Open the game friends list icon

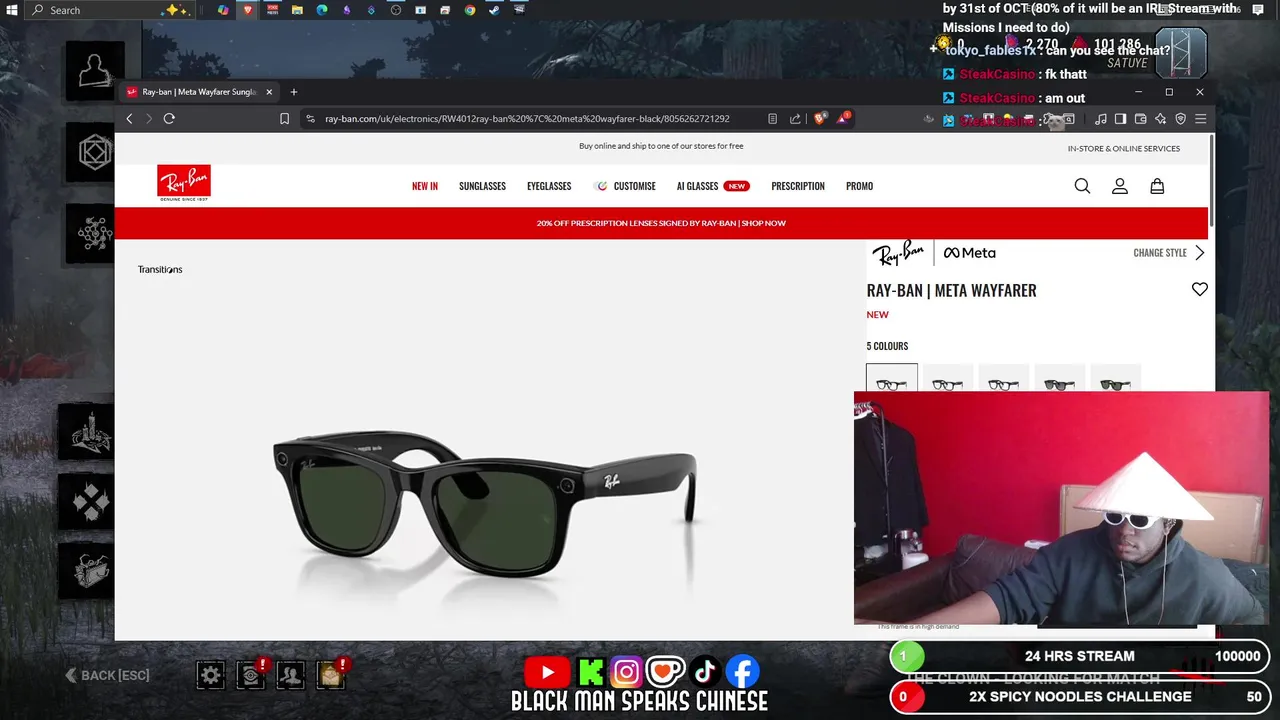tap(290, 675)
